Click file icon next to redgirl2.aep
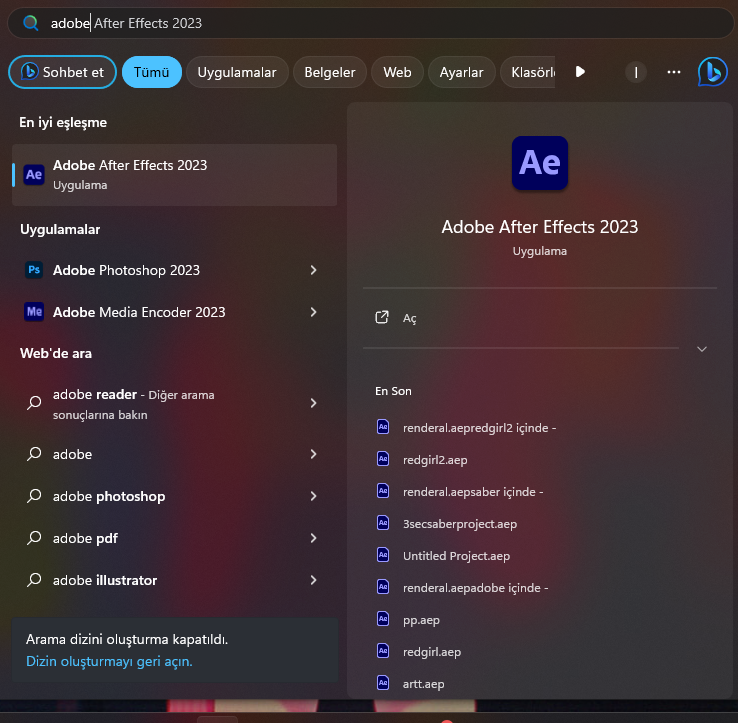Viewport: 738px width, 723px height. point(383,459)
